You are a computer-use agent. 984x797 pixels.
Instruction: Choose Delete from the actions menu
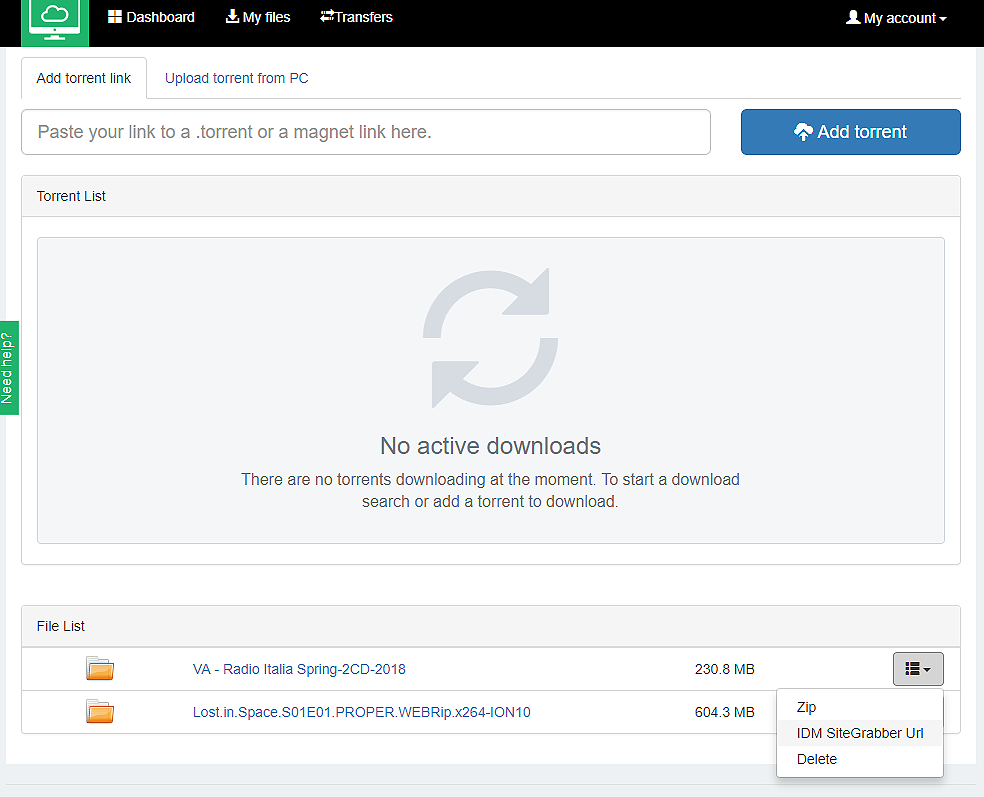click(817, 759)
